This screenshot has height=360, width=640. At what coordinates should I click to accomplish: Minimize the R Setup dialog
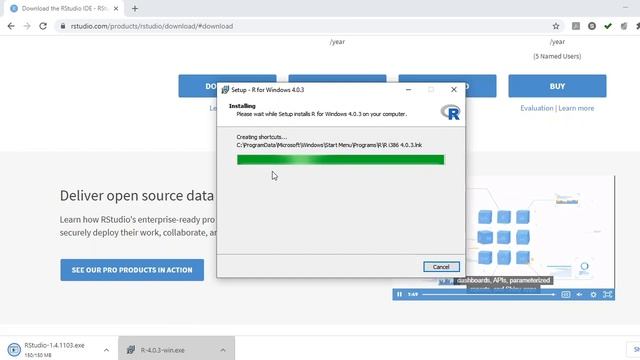(408, 89)
